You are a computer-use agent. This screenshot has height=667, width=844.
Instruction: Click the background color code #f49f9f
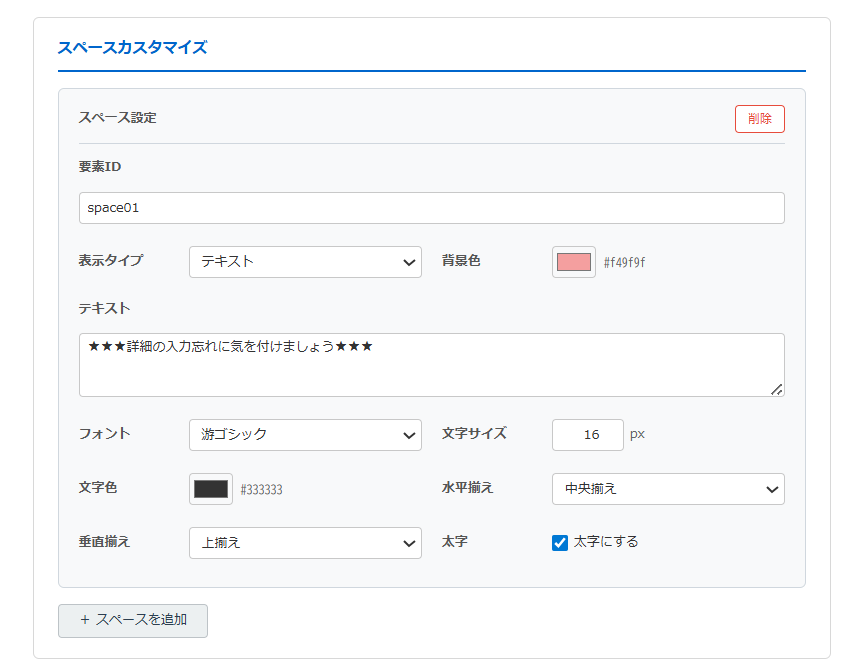[624, 263]
